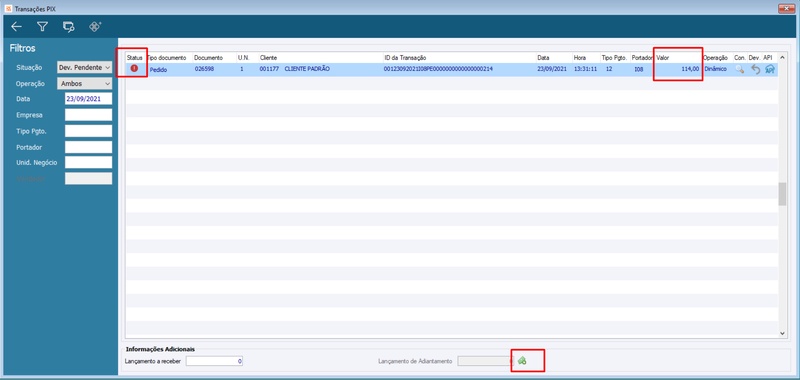Open the Situação dropdown
Viewport: 800px width, 380px height.
click(85, 67)
